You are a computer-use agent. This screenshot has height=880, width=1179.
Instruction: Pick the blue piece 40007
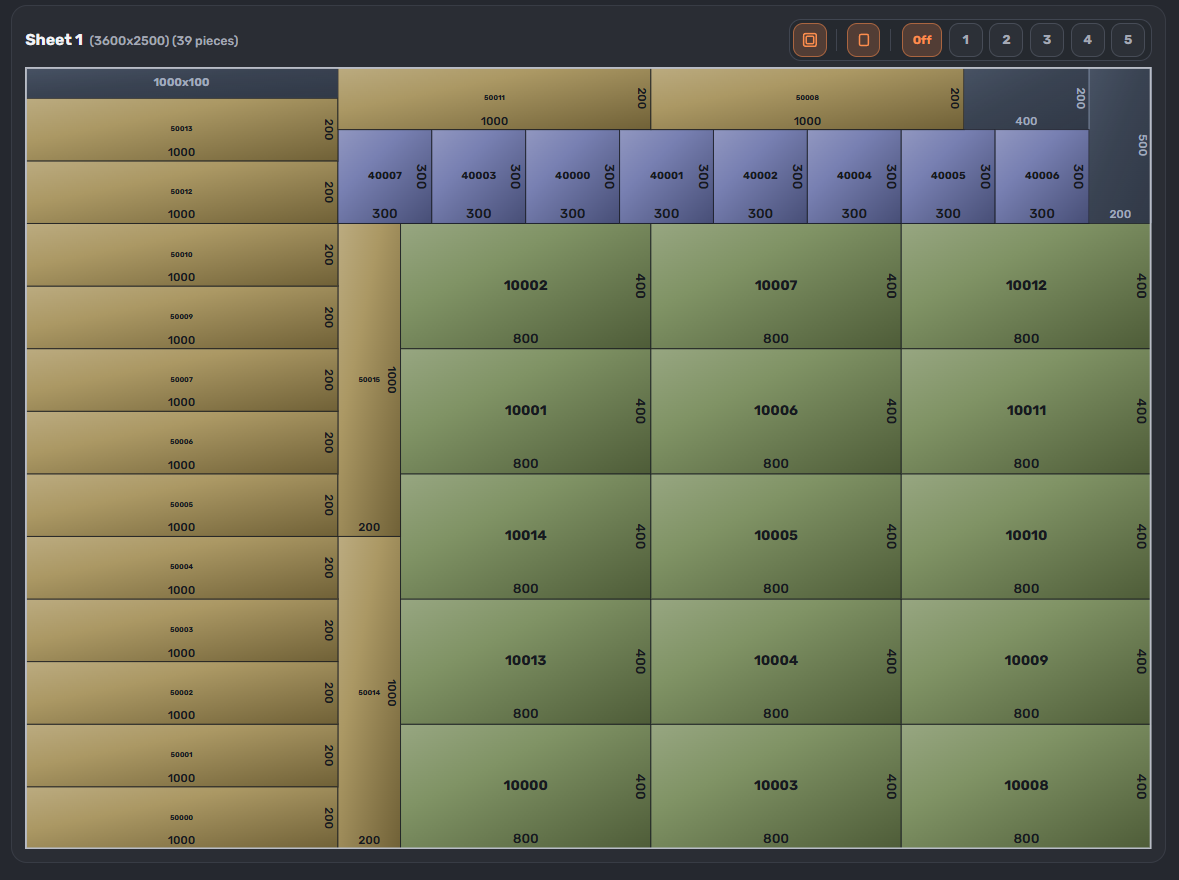click(384, 176)
